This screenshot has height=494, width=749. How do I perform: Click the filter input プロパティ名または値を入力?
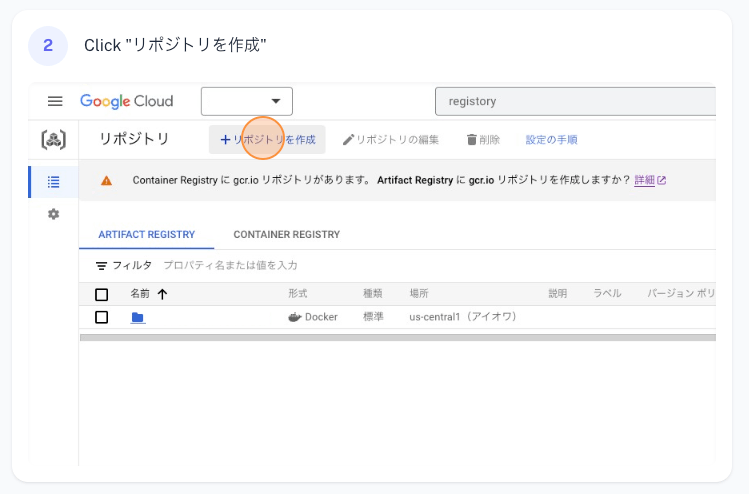pyautogui.click(x=230, y=265)
